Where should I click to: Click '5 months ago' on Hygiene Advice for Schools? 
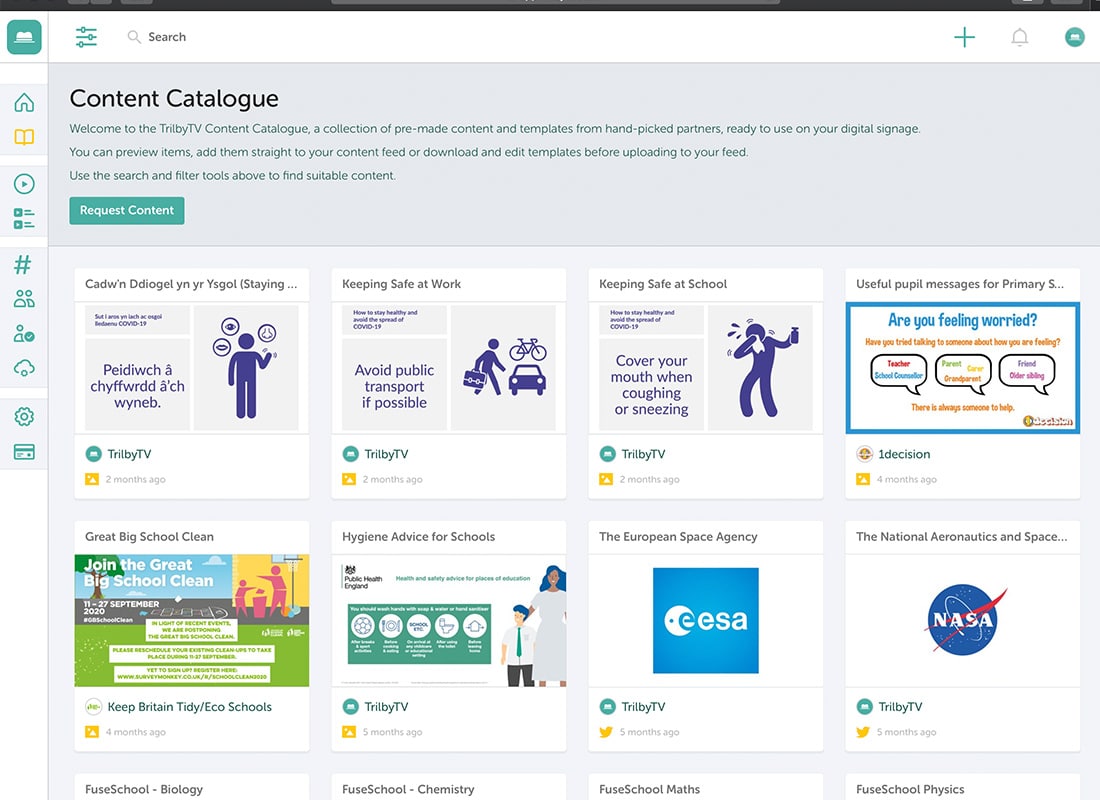[x=393, y=732]
